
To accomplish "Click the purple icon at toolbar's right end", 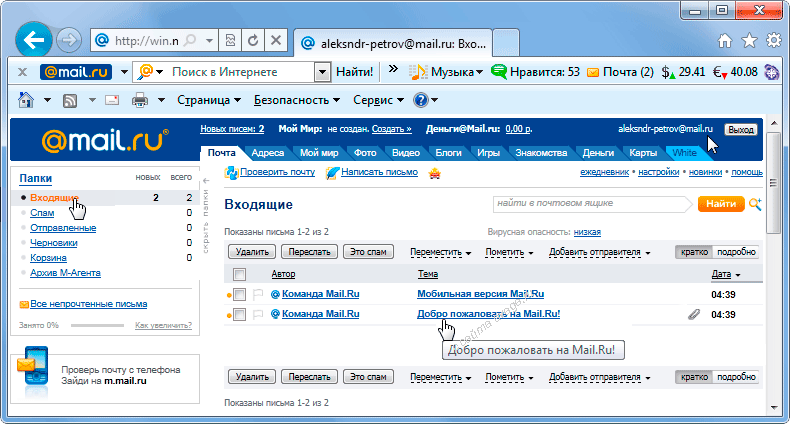I will point(771,72).
